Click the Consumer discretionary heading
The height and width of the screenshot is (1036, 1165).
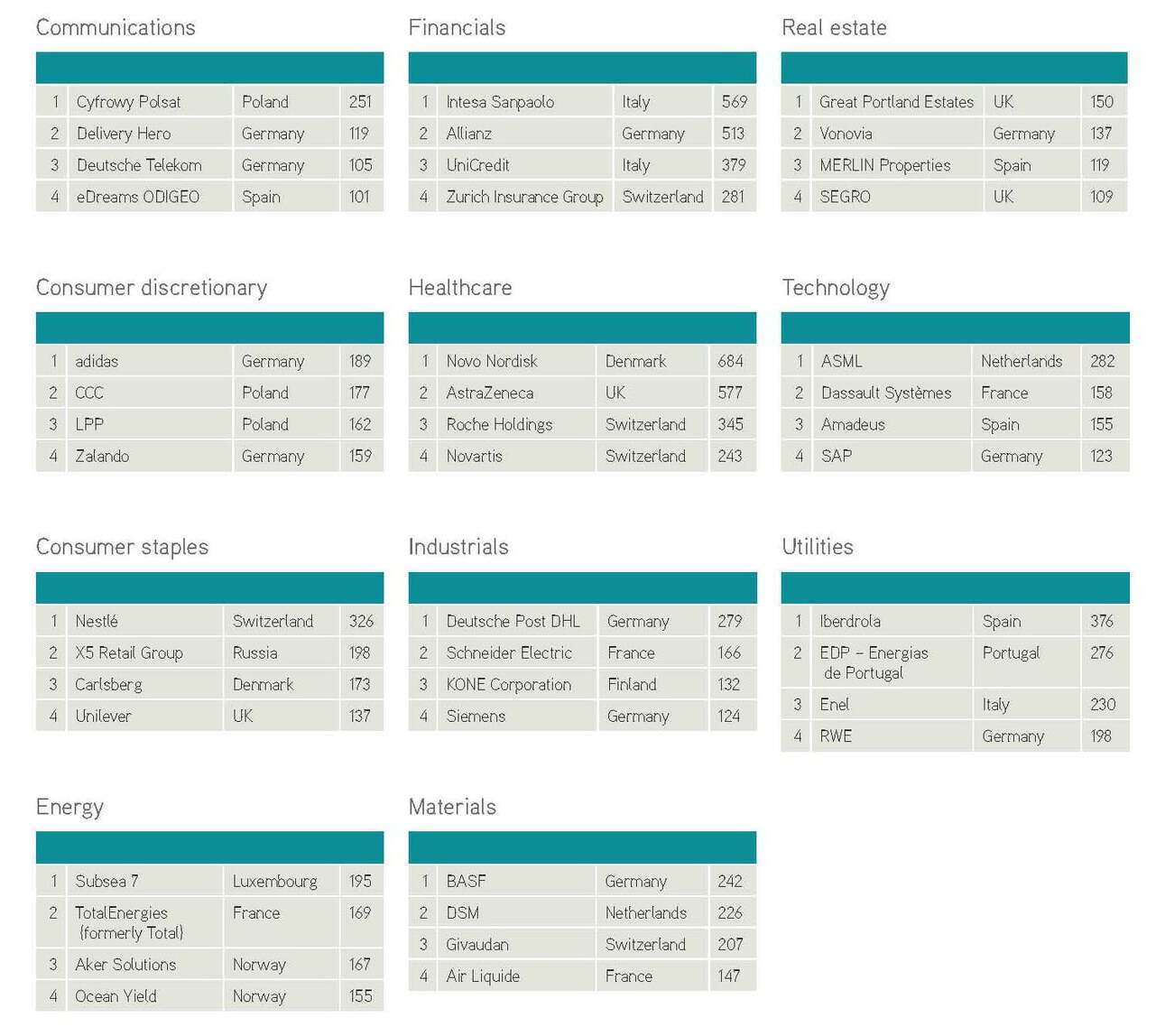(x=152, y=288)
